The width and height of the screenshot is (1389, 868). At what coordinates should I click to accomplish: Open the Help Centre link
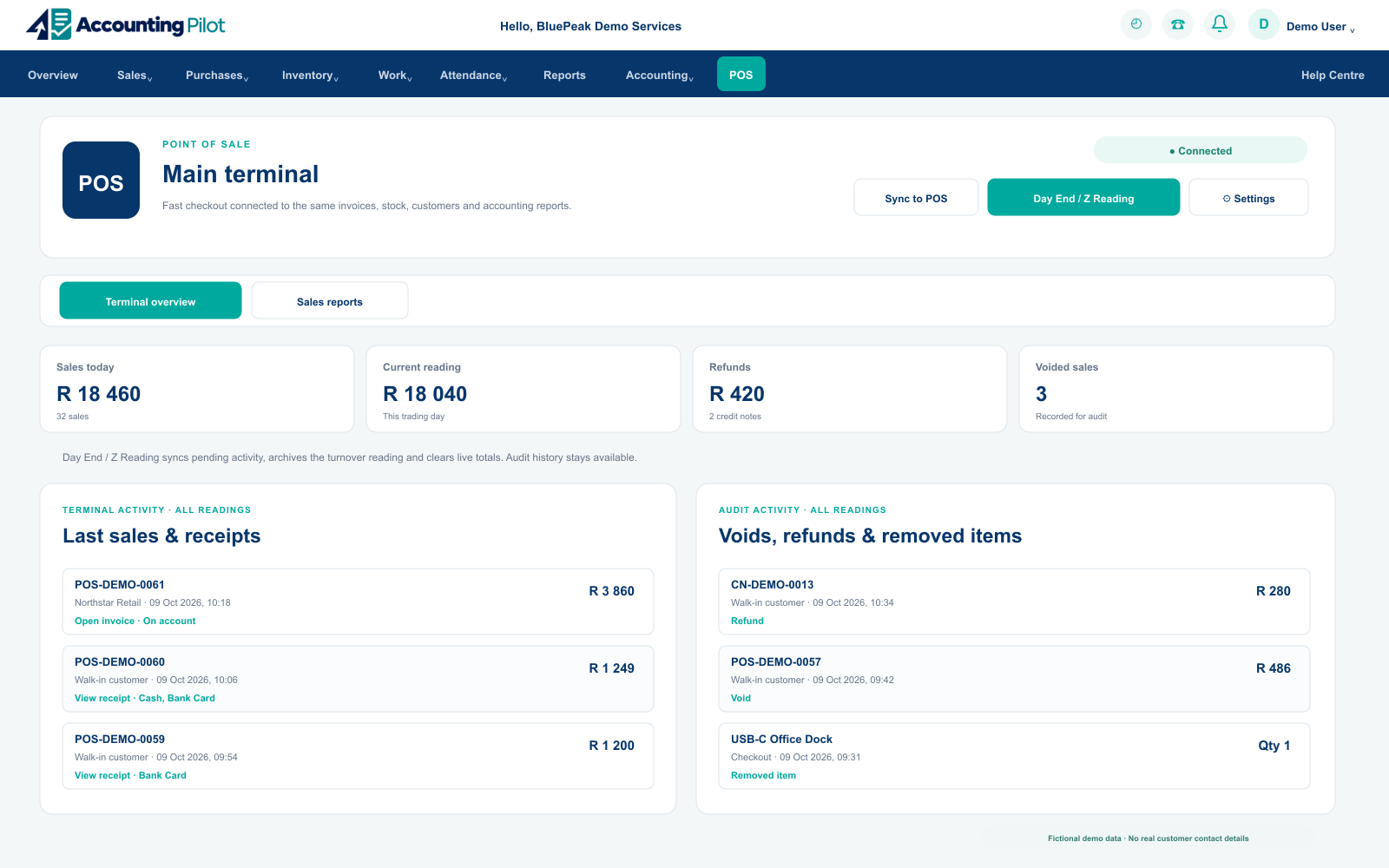tap(1333, 76)
